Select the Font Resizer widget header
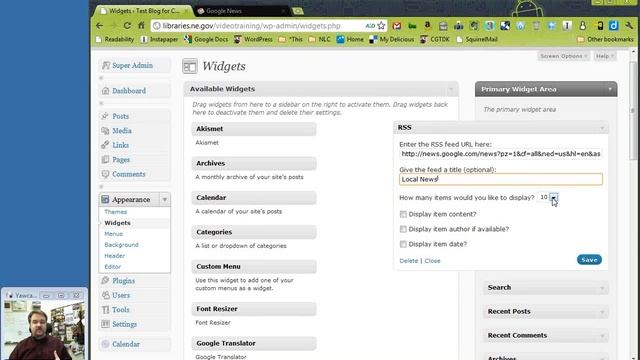 pyautogui.click(x=254, y=309)
